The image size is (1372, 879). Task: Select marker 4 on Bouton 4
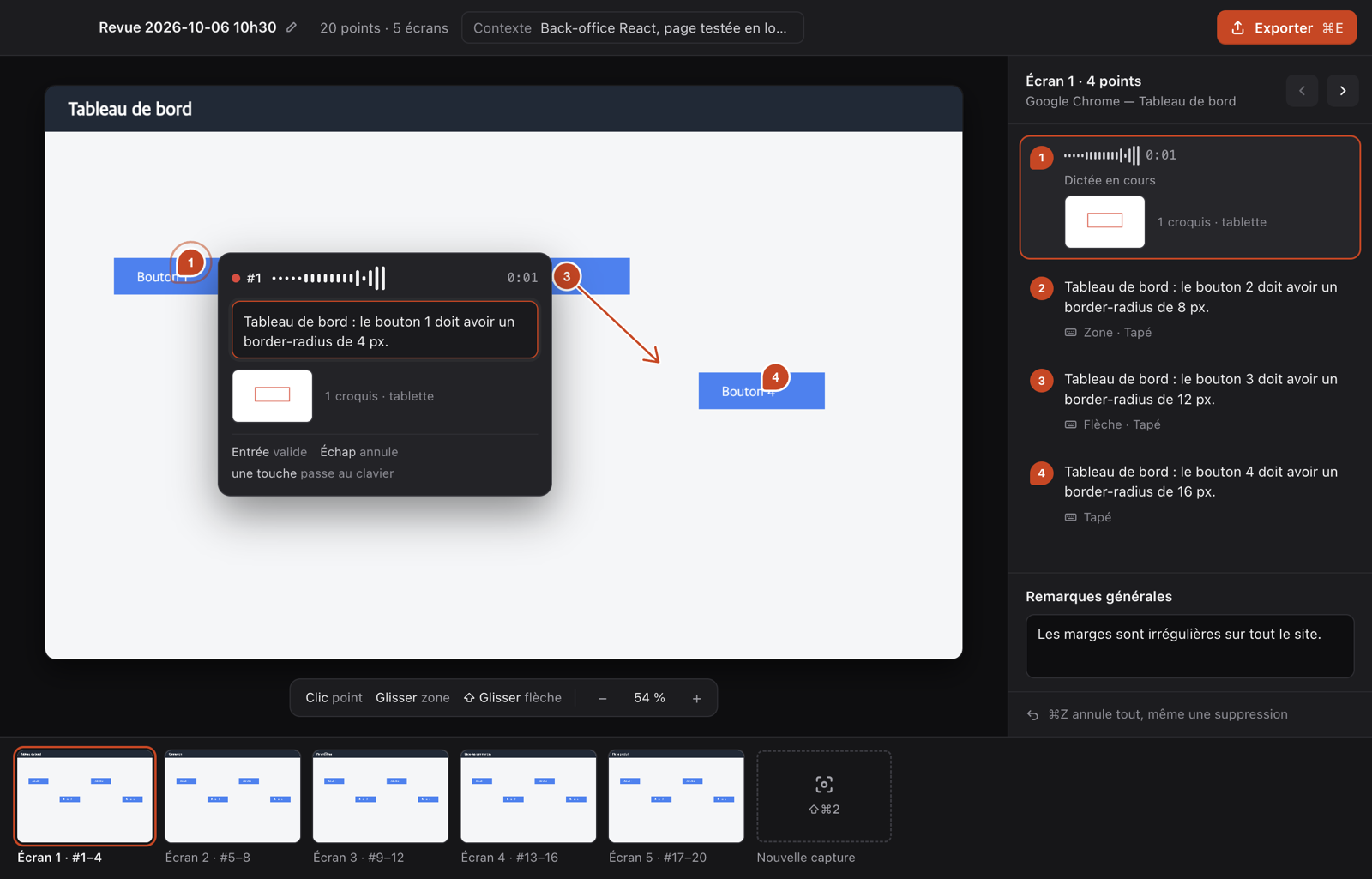click(x=775, y=376)
